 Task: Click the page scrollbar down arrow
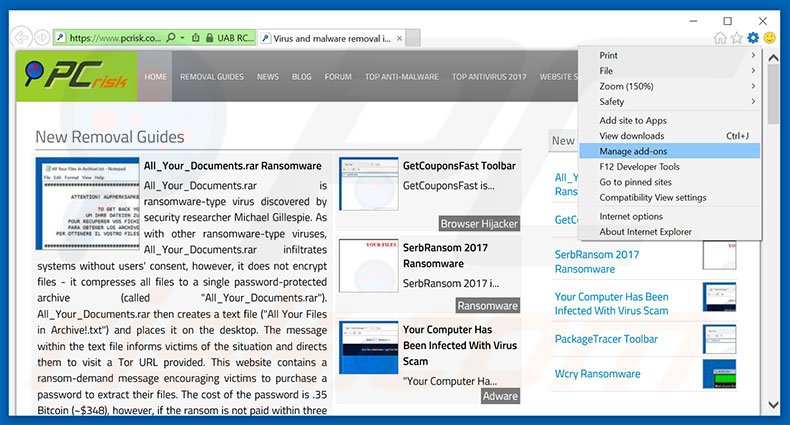[x=773, y=404]
